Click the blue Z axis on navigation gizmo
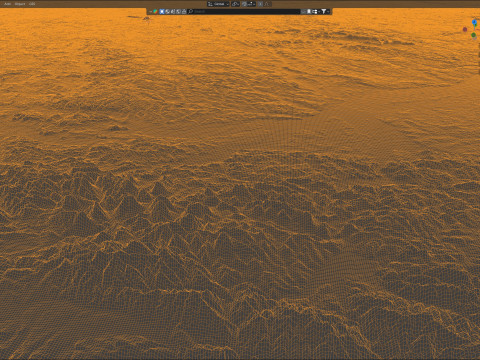The height and width of the screenshot is (360, 480). coord(474,22)
